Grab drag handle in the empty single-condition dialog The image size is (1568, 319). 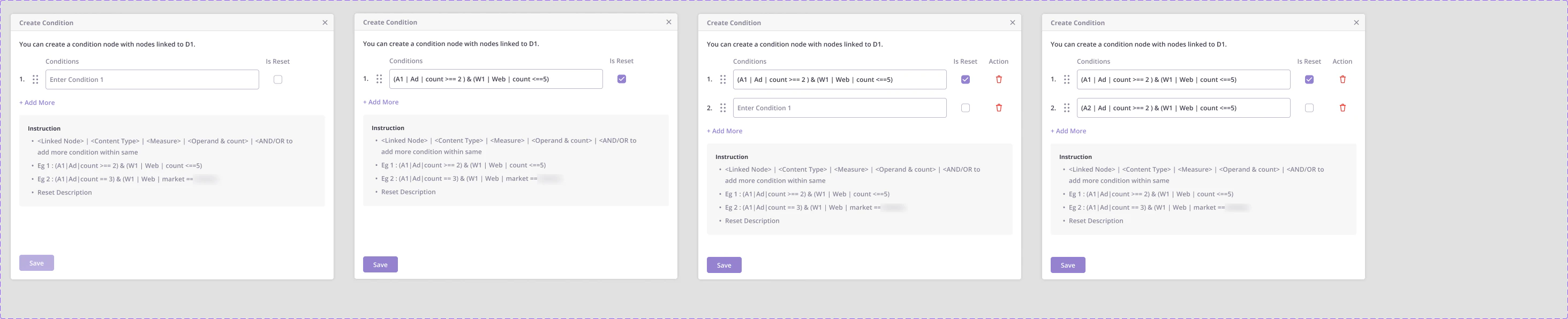click(35, 79)
